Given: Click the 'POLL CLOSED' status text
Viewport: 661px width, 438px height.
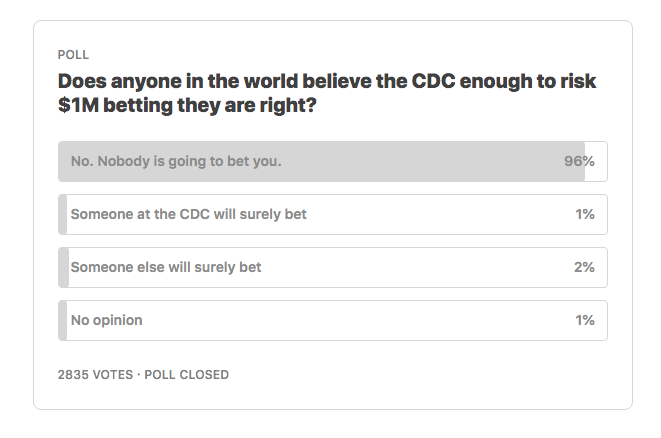Looking at the screenshot, I should pos(186,375).
